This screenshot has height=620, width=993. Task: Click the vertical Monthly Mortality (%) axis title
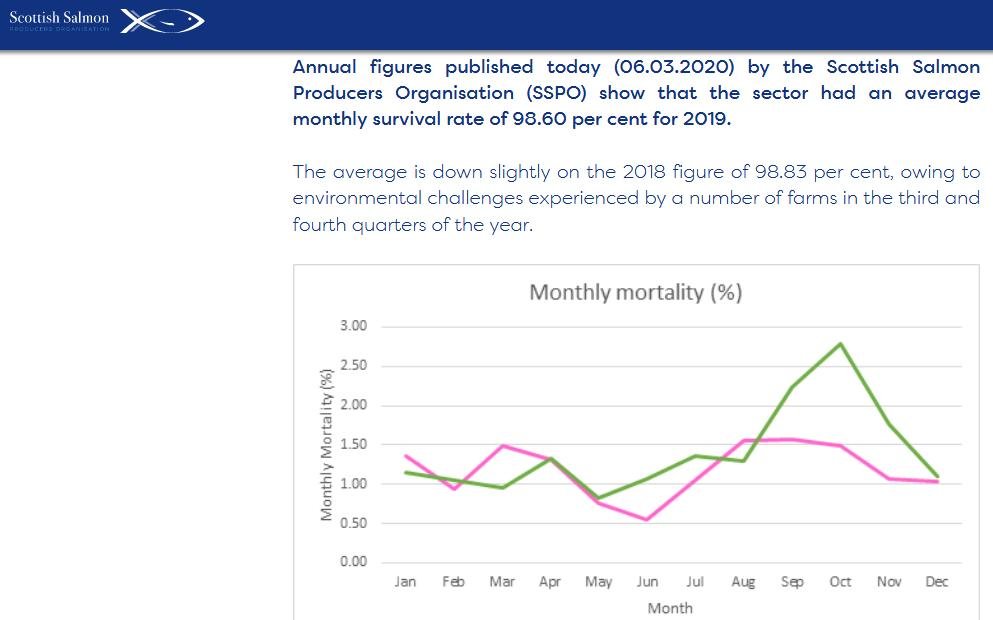tap(326, 444)
